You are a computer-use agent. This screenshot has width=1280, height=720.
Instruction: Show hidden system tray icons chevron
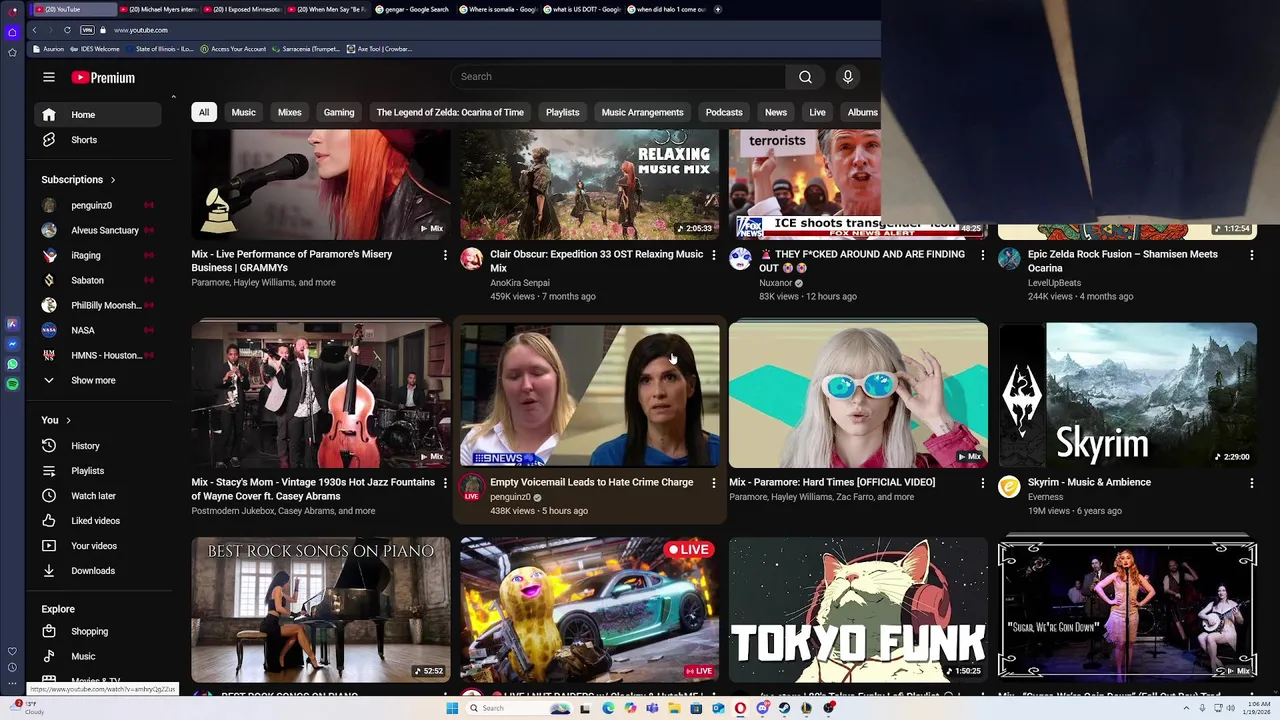click(1186, 708)
